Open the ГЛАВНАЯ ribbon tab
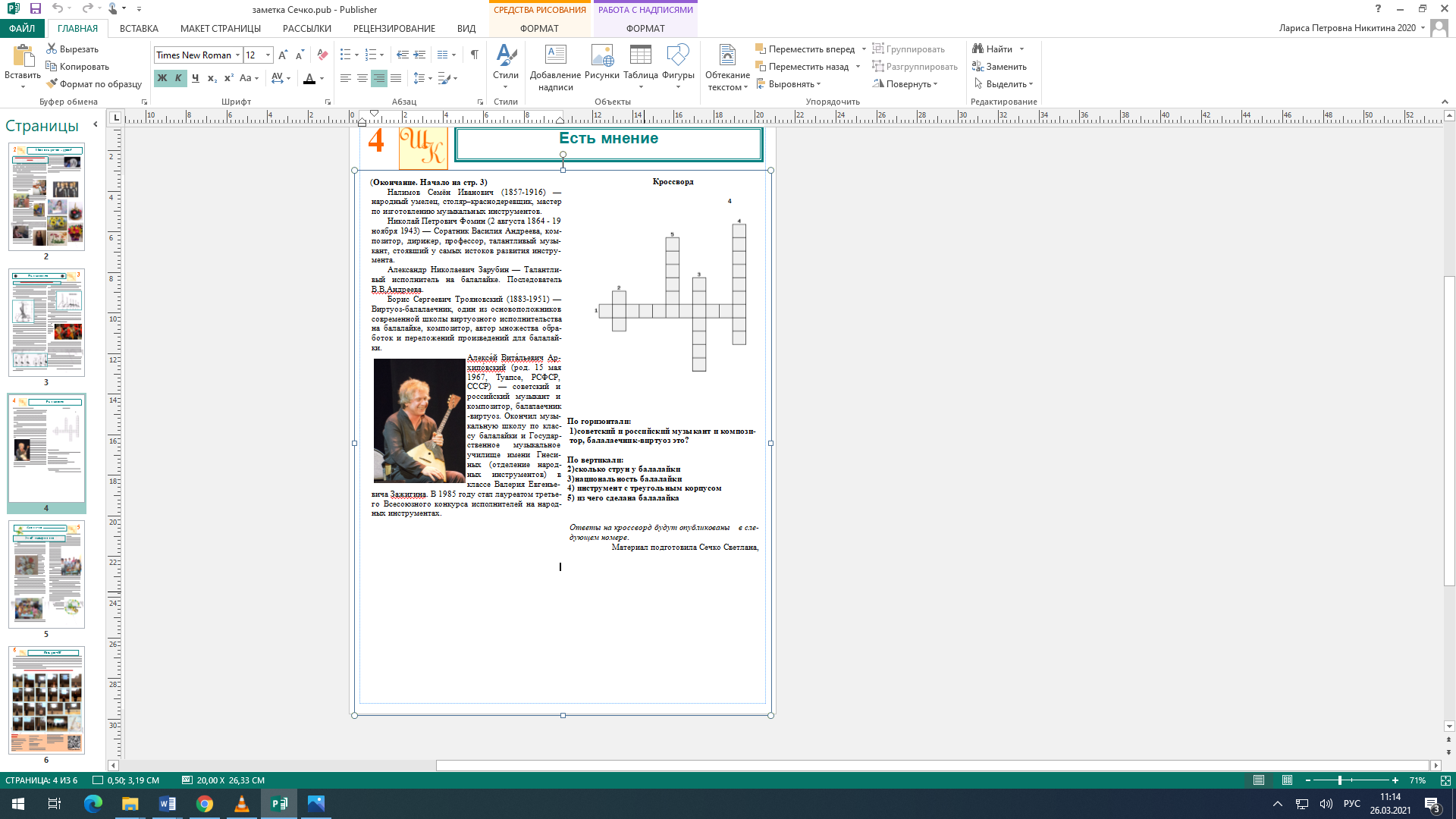 tap(77, 28)
